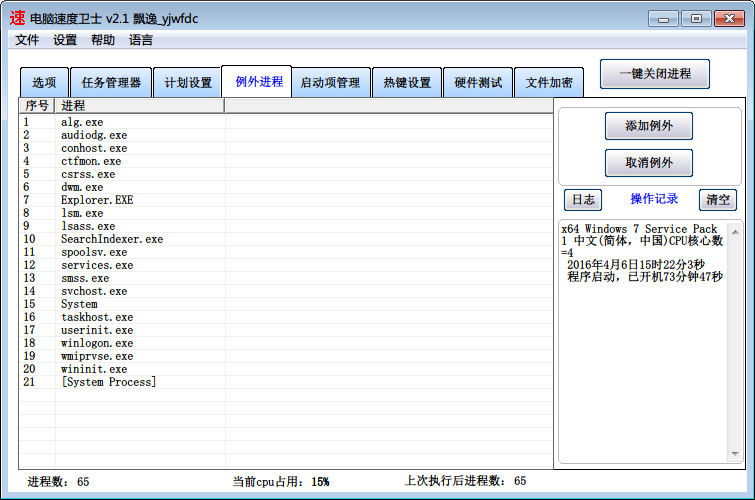Open the 帮助 menu
The width and height of the screenshot is (755, 500).
(103, 40)
